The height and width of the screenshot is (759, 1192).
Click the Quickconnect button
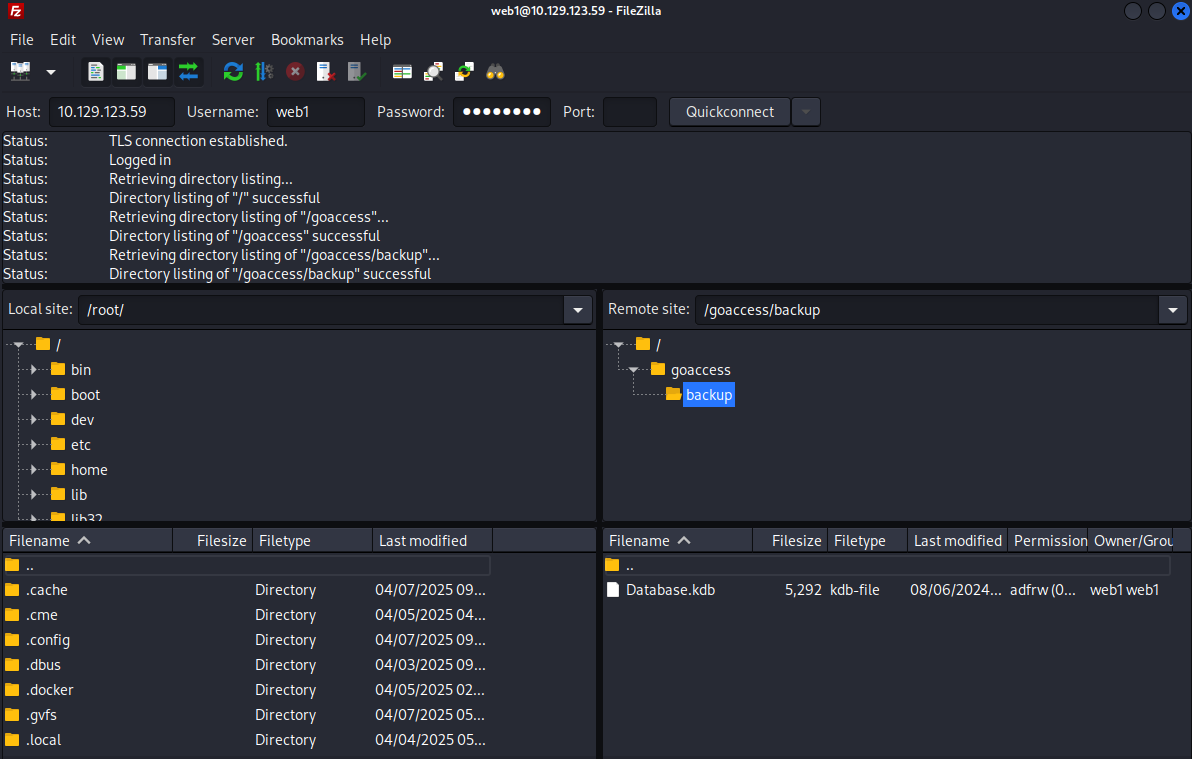coord(730,112)
